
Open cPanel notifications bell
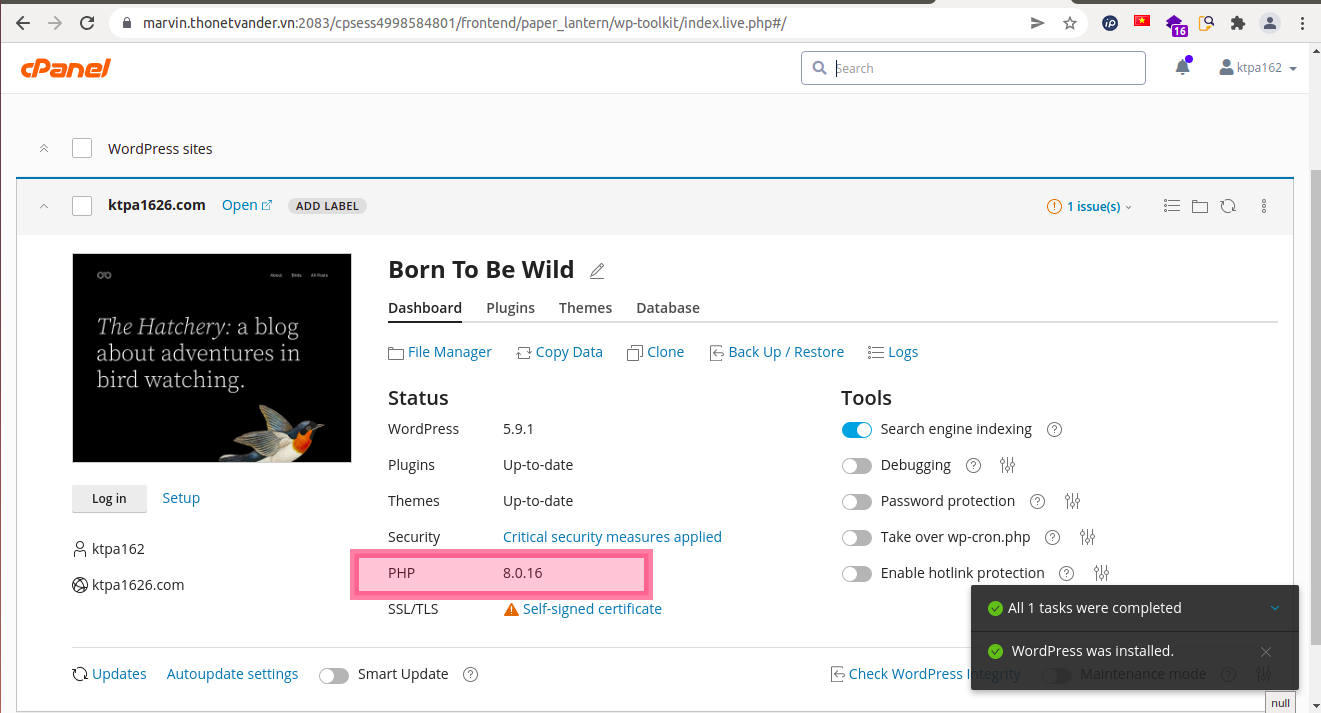point(1183,67)
